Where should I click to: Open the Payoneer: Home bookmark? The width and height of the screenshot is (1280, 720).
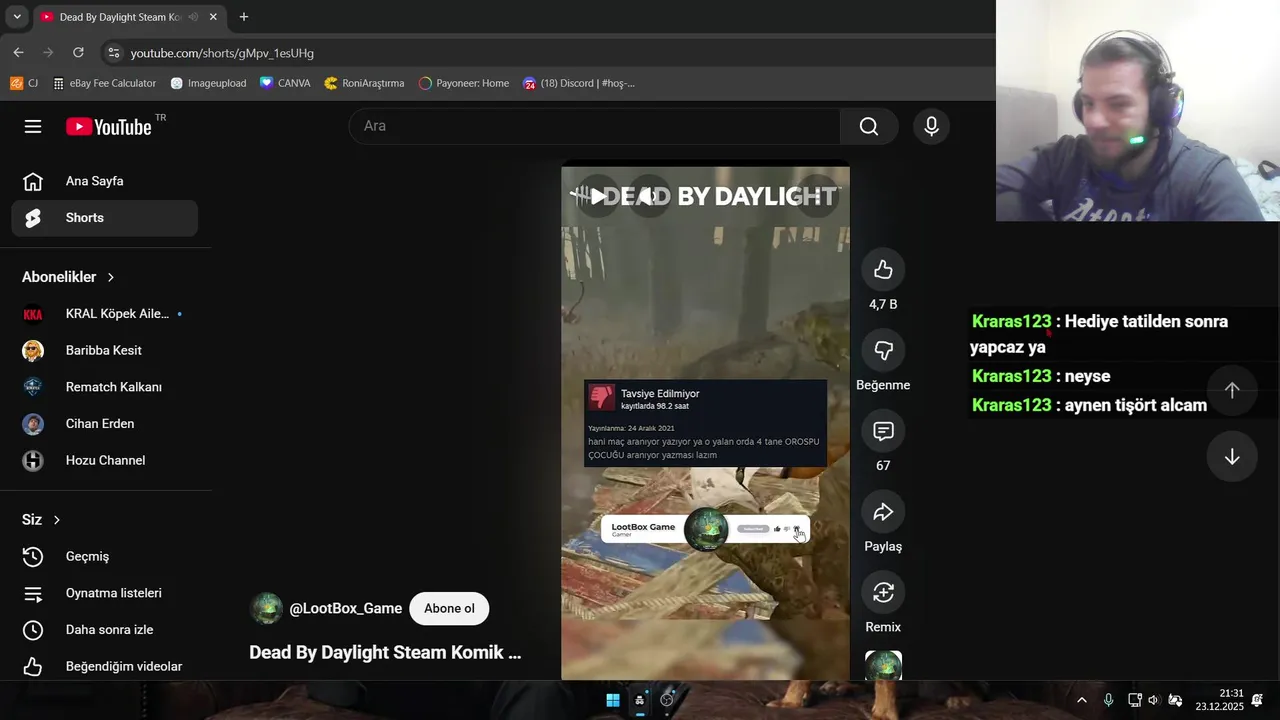coord(464,83)
